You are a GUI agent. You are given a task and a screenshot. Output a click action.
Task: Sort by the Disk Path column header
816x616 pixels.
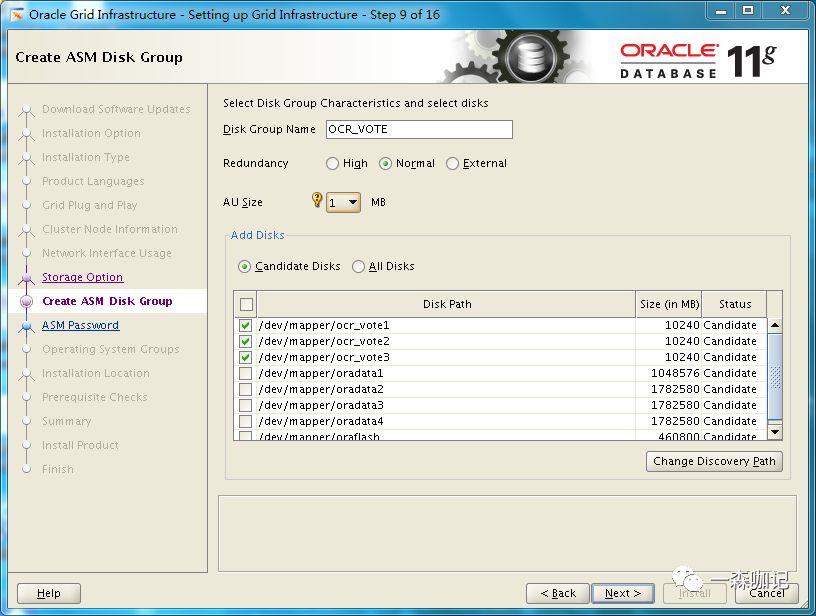point(447,305)
